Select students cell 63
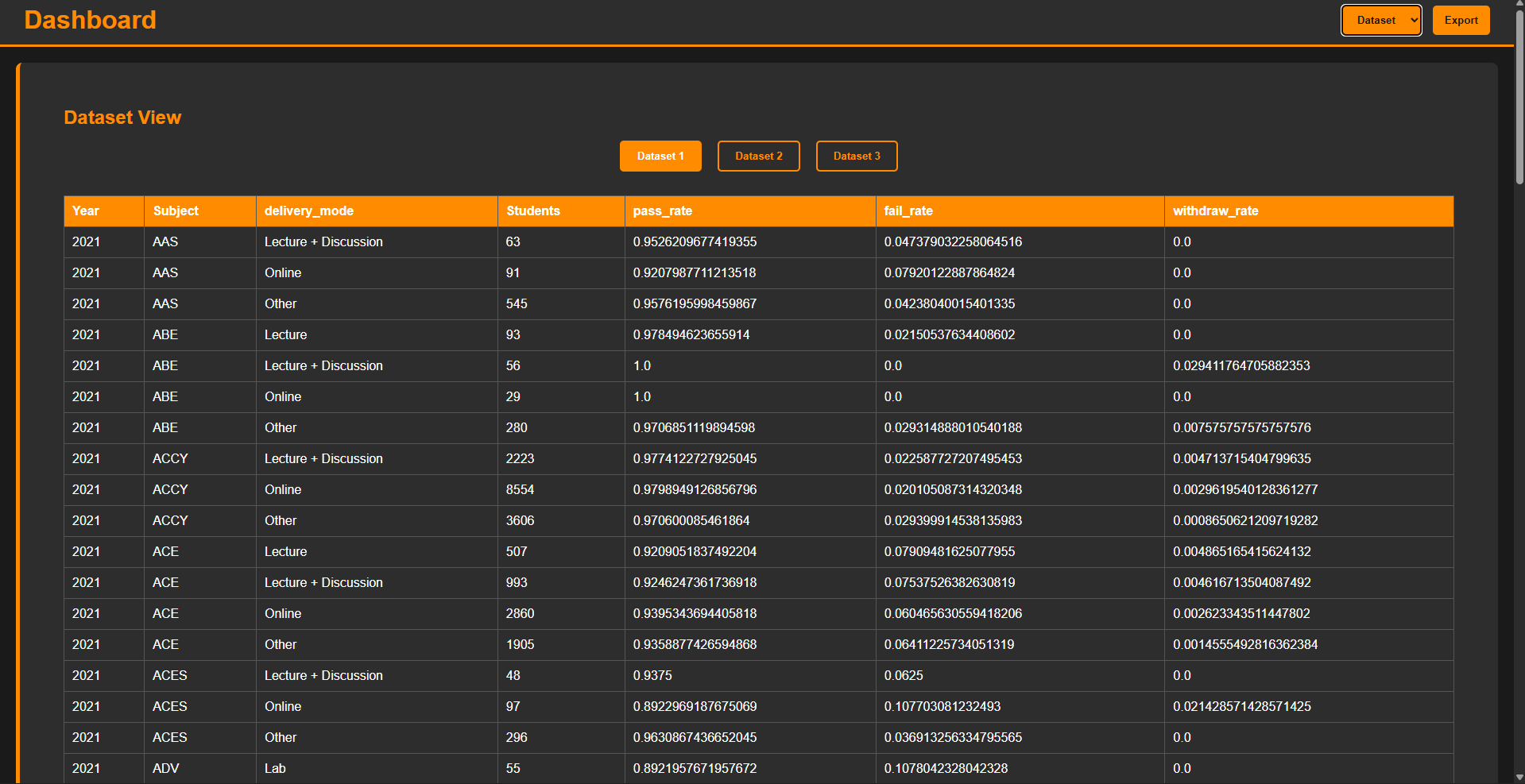1525x784 pixels. click(x=561, y=242)
